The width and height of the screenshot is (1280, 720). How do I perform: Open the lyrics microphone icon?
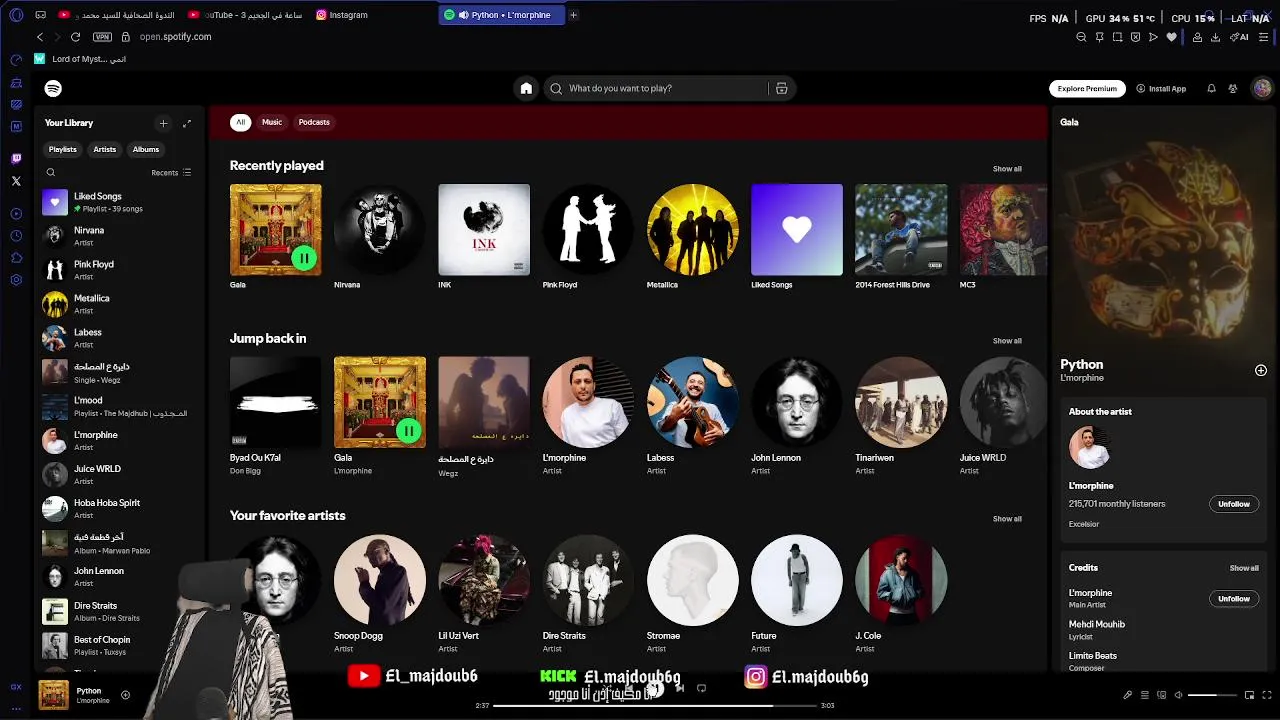pos(1127,695)
